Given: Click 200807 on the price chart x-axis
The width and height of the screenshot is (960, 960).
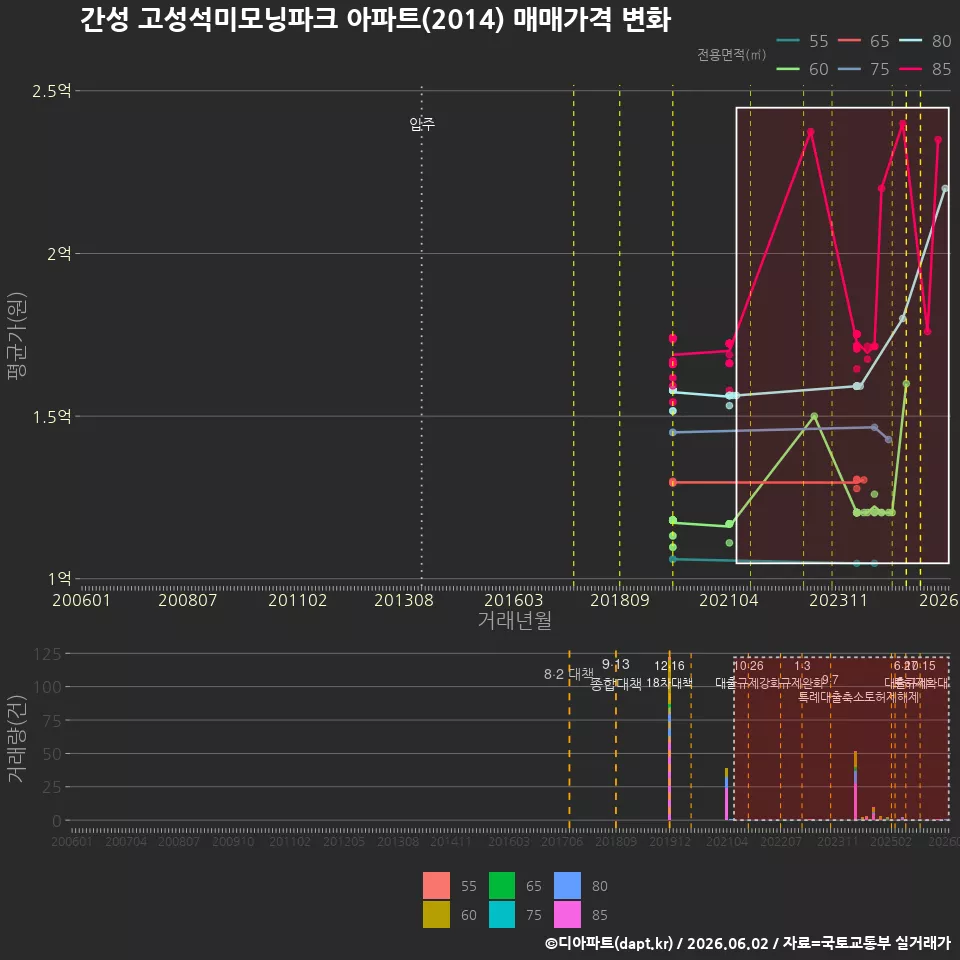Looking at the screenshot, I should pyautogui.click(x=188, y=600).
